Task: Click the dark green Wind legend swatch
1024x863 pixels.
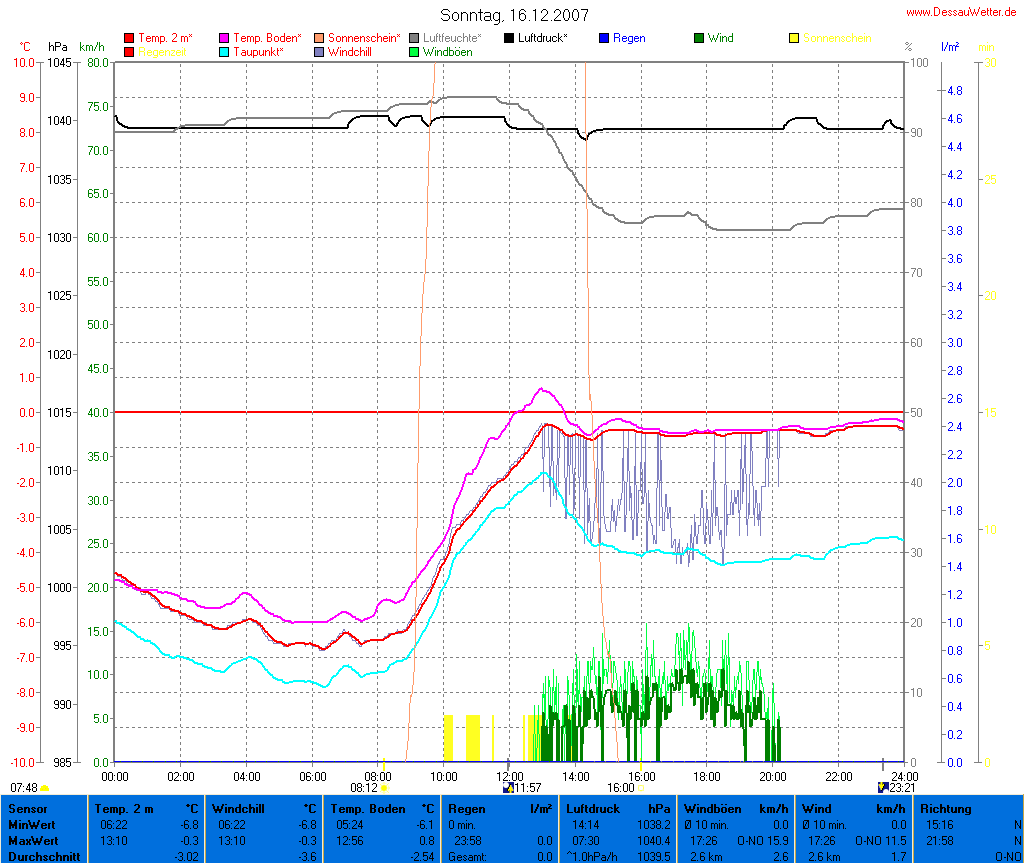Action: coord(698,38)
